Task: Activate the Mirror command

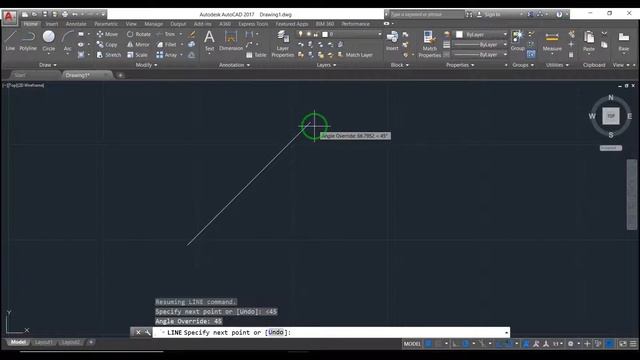Action: pyautogui.click(x=138, y=44)
